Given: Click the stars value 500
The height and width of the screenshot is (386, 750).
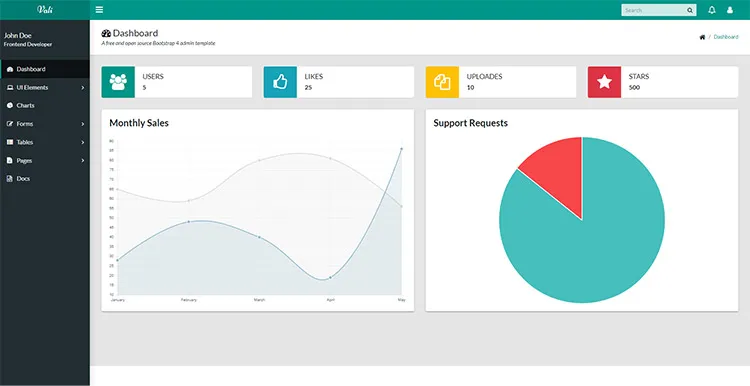Looking at the screenshot, I should [634, 88].
